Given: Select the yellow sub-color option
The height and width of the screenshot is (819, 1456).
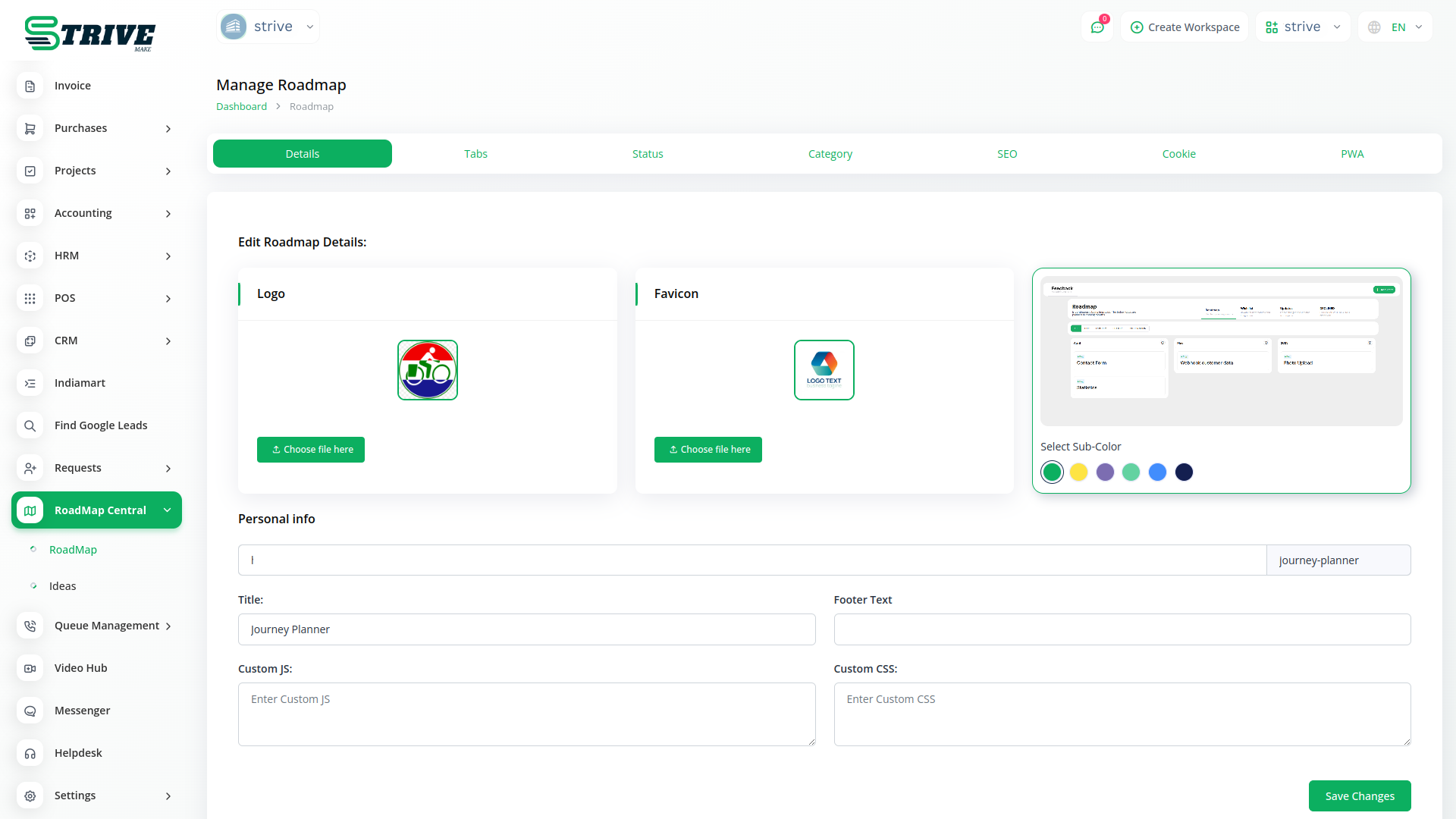Looking at the screenshot, I should click(x=1078, y=472).
